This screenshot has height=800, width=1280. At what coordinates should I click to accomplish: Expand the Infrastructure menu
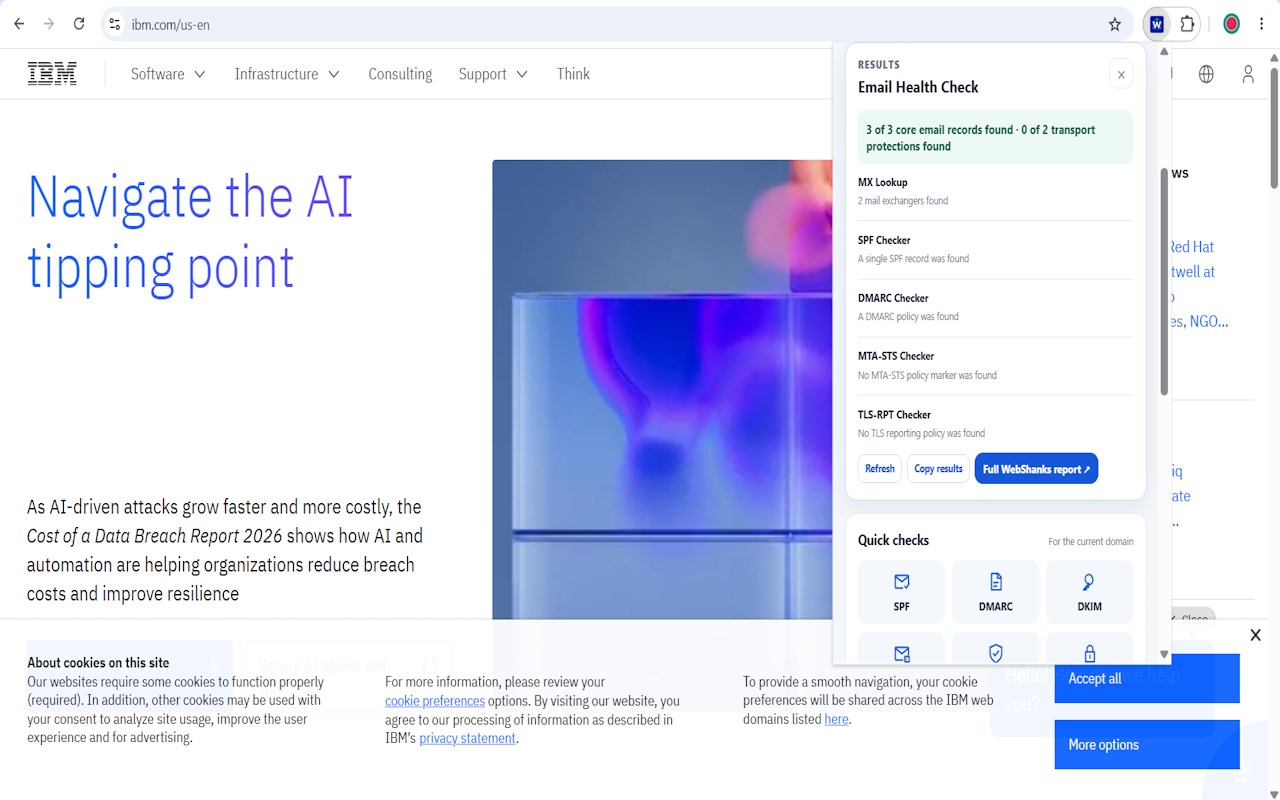click(287, 74)
